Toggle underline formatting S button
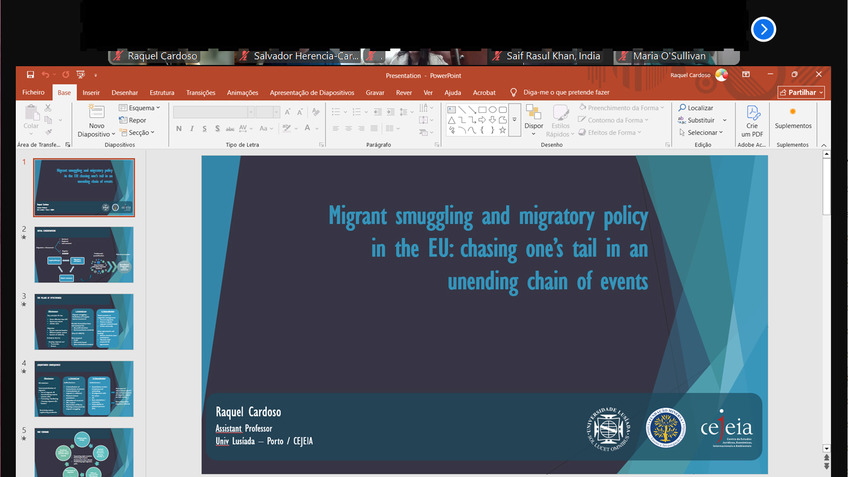848x477 pixels. point(204,129)
